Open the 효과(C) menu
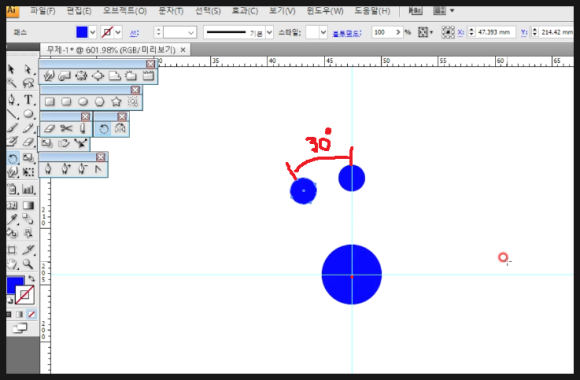580x380 pixels. pyautogui.click(x=245, y=11)
